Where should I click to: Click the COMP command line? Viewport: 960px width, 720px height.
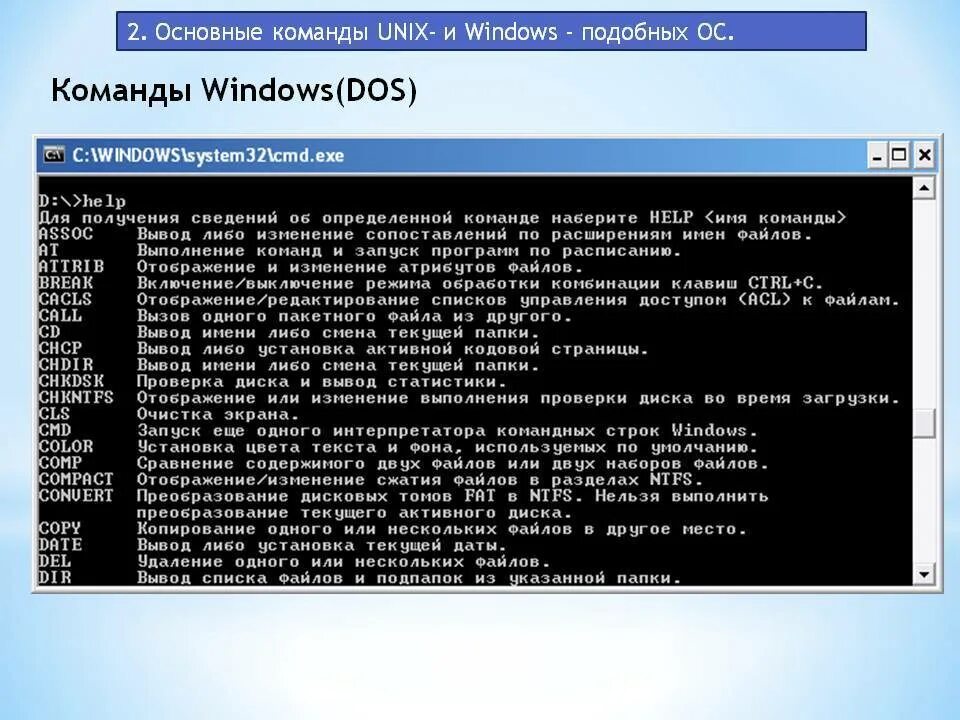(x=403, y=463)
